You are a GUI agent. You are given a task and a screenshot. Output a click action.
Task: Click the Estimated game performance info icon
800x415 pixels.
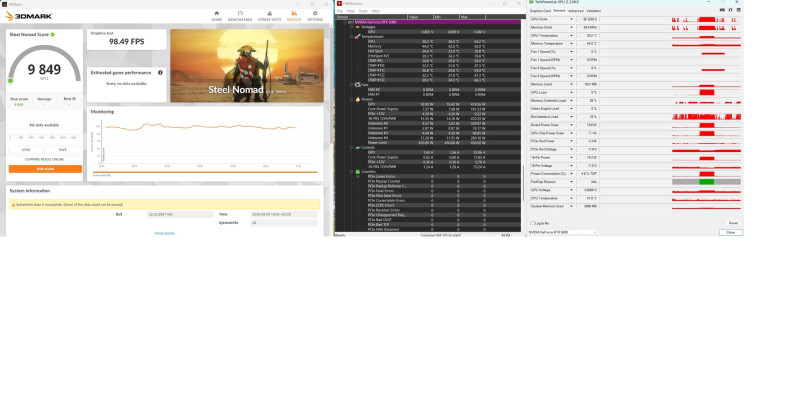click(x=160, y=72)
